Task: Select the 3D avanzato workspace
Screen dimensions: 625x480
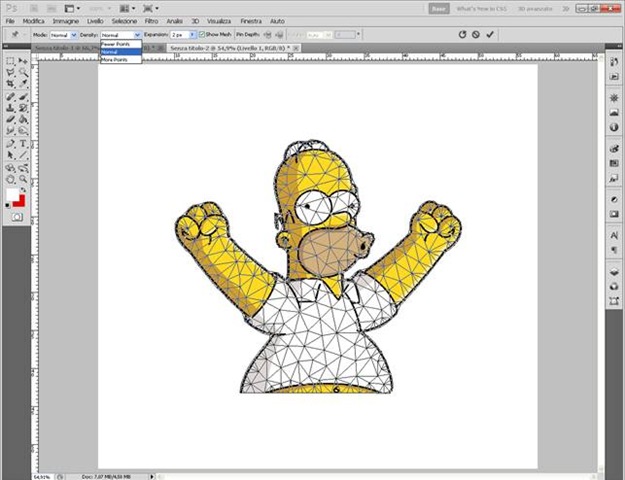Action: [535, 8]
